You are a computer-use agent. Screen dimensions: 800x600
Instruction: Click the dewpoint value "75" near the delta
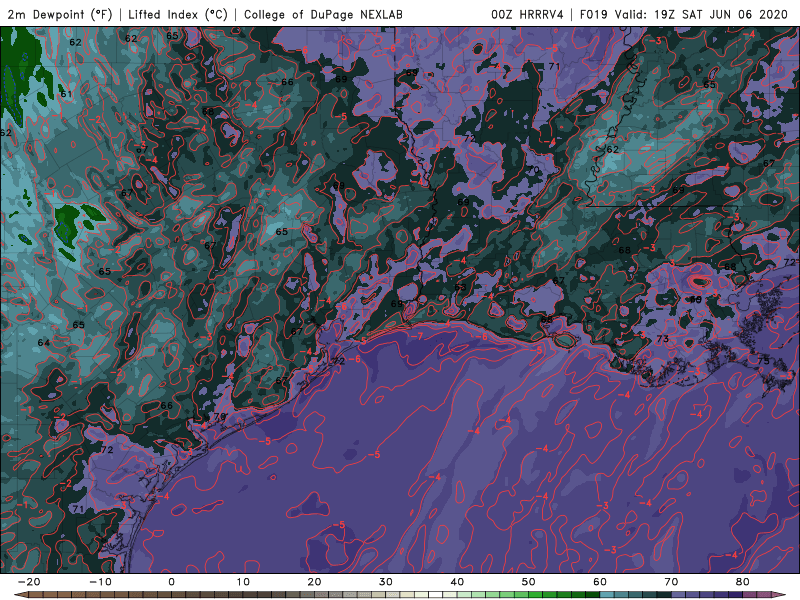point(763,361)
